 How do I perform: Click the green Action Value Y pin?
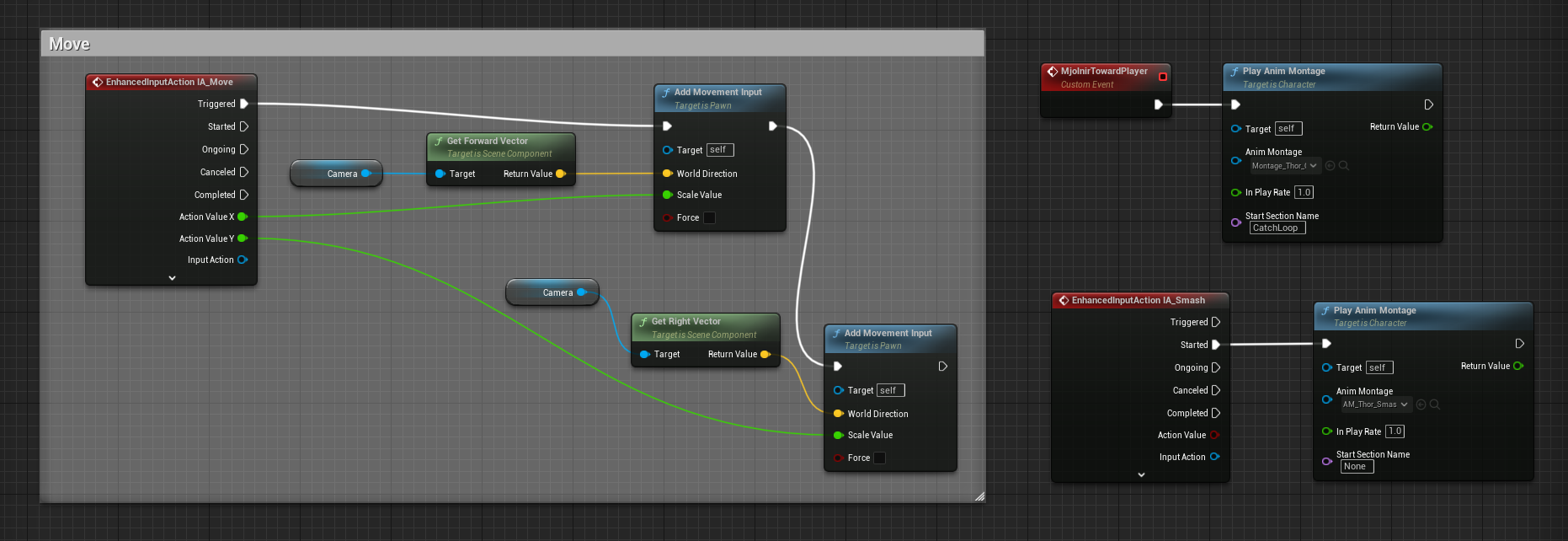tap(243, 238)
